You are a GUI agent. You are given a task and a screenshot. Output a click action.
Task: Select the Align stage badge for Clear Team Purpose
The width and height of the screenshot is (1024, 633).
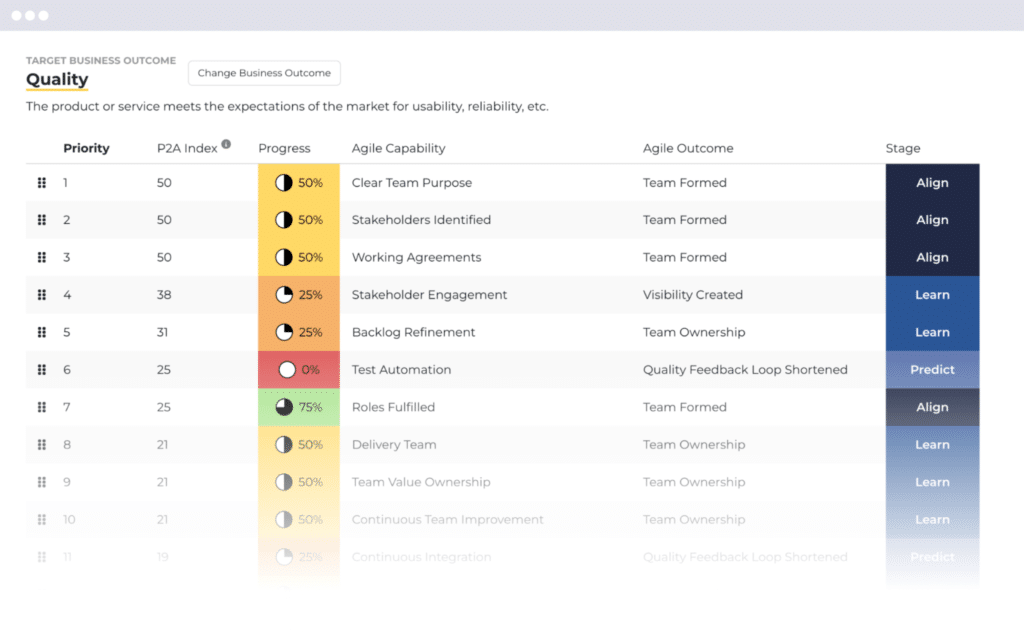932,182
